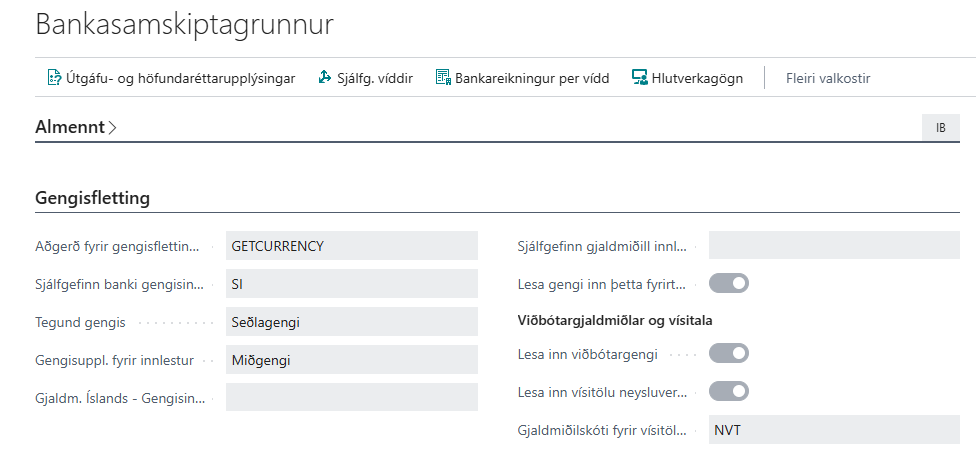The height and width of the screenshot is (460, 976).
Task: Turn off Lesa inn vísitölu neysluverðs switch
Action: point(729,391)
